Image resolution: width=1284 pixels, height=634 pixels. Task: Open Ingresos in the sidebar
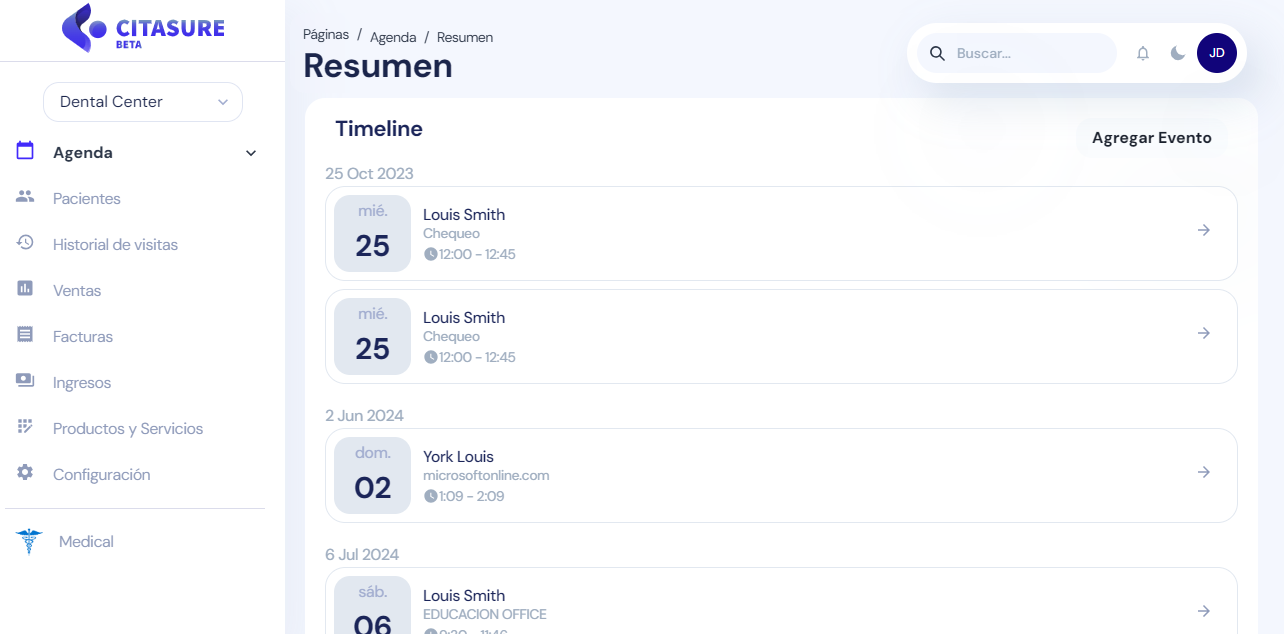point(82,383)
